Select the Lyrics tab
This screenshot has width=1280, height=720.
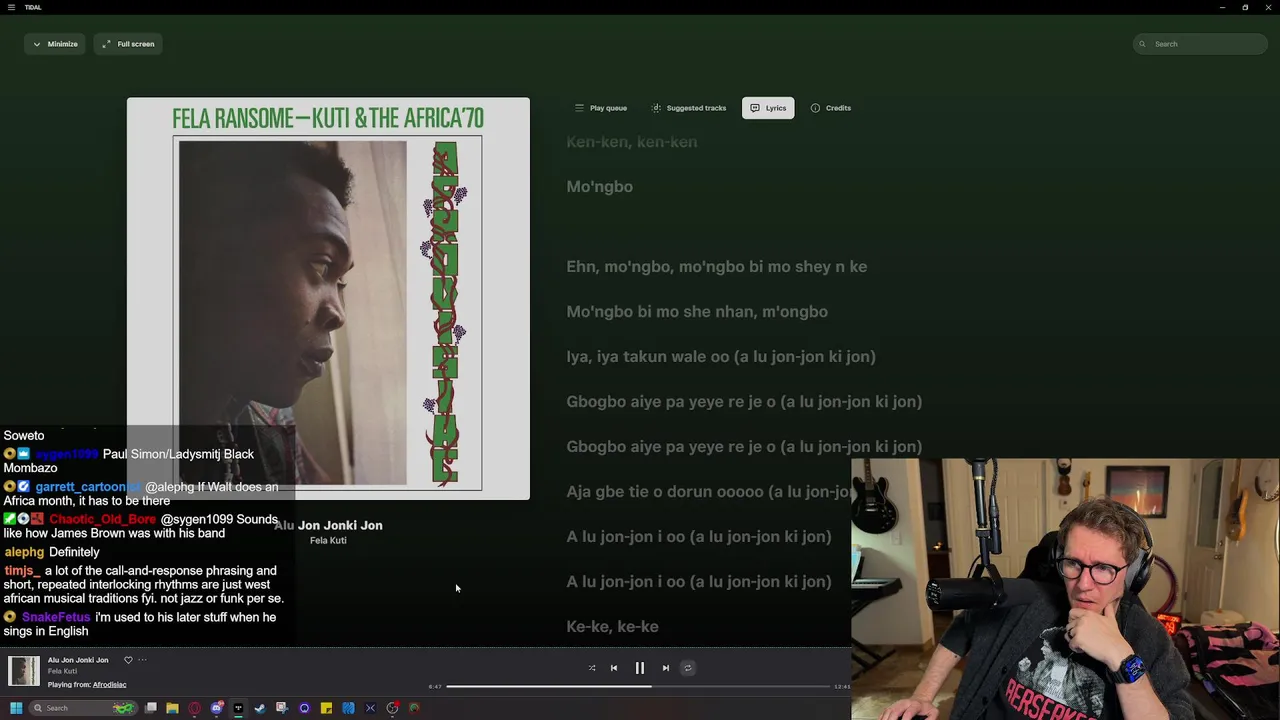click(x=768, y=108)
